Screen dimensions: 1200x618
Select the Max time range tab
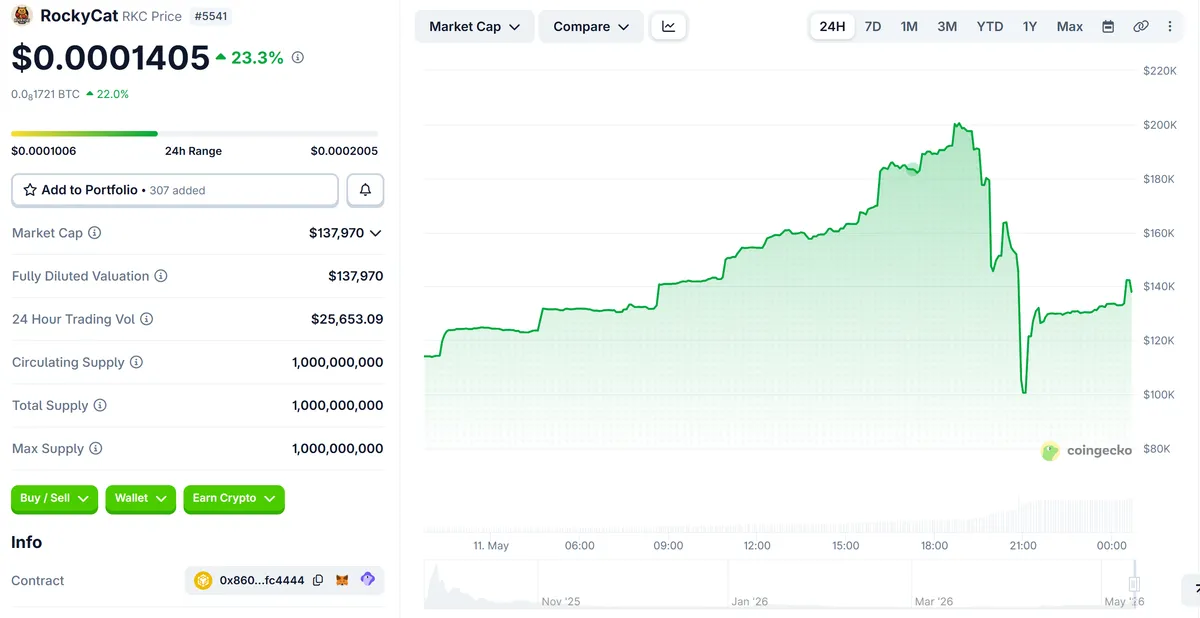pyautogui.click(x=1070, y=27)
